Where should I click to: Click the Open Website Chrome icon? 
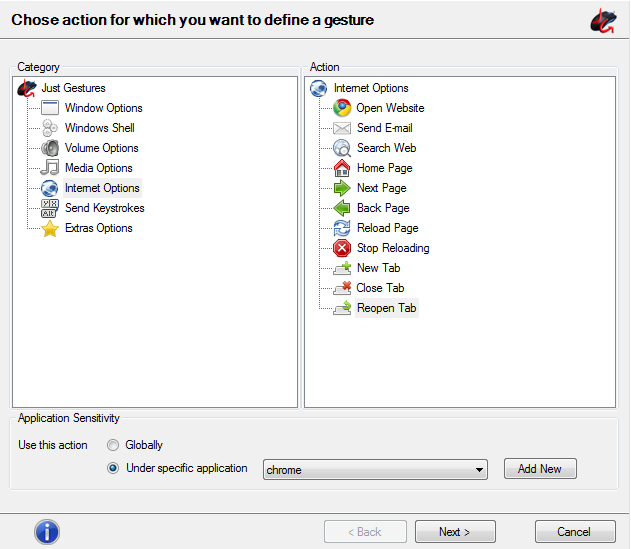[342, 108]
